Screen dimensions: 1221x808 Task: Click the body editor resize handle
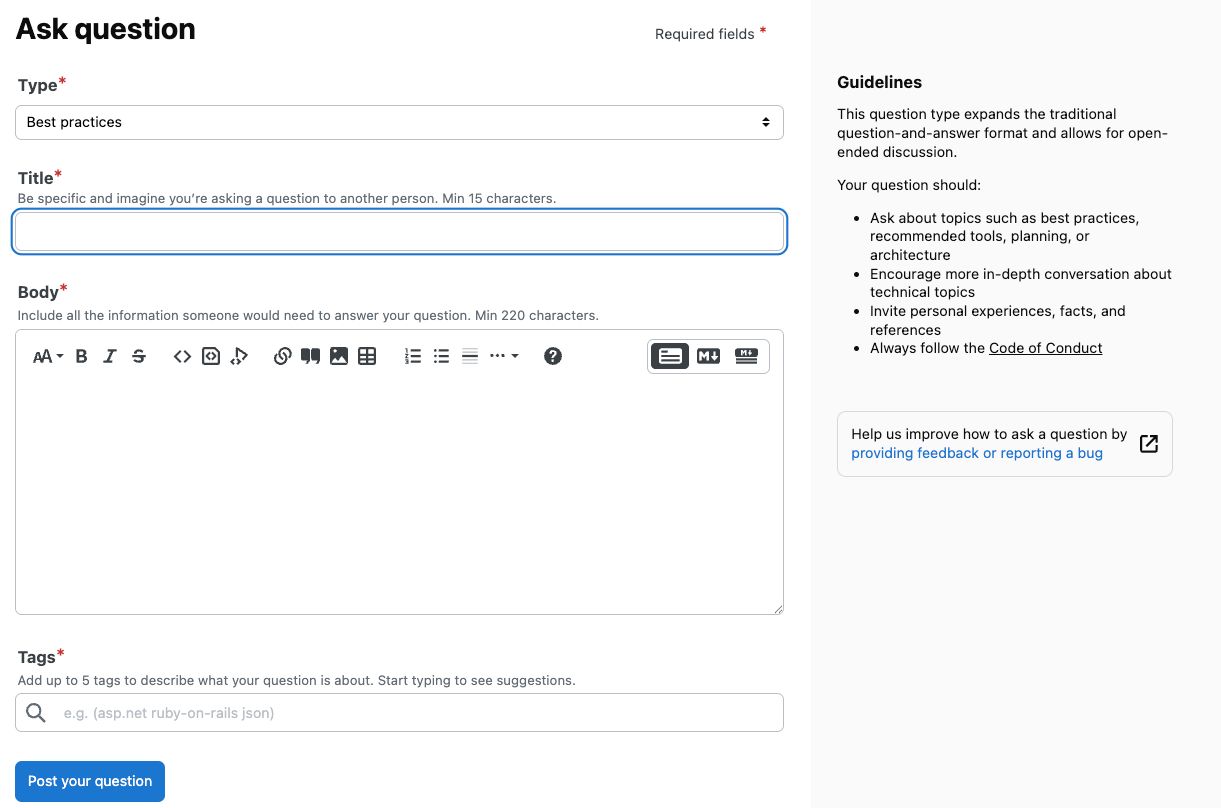pos(777,608)
